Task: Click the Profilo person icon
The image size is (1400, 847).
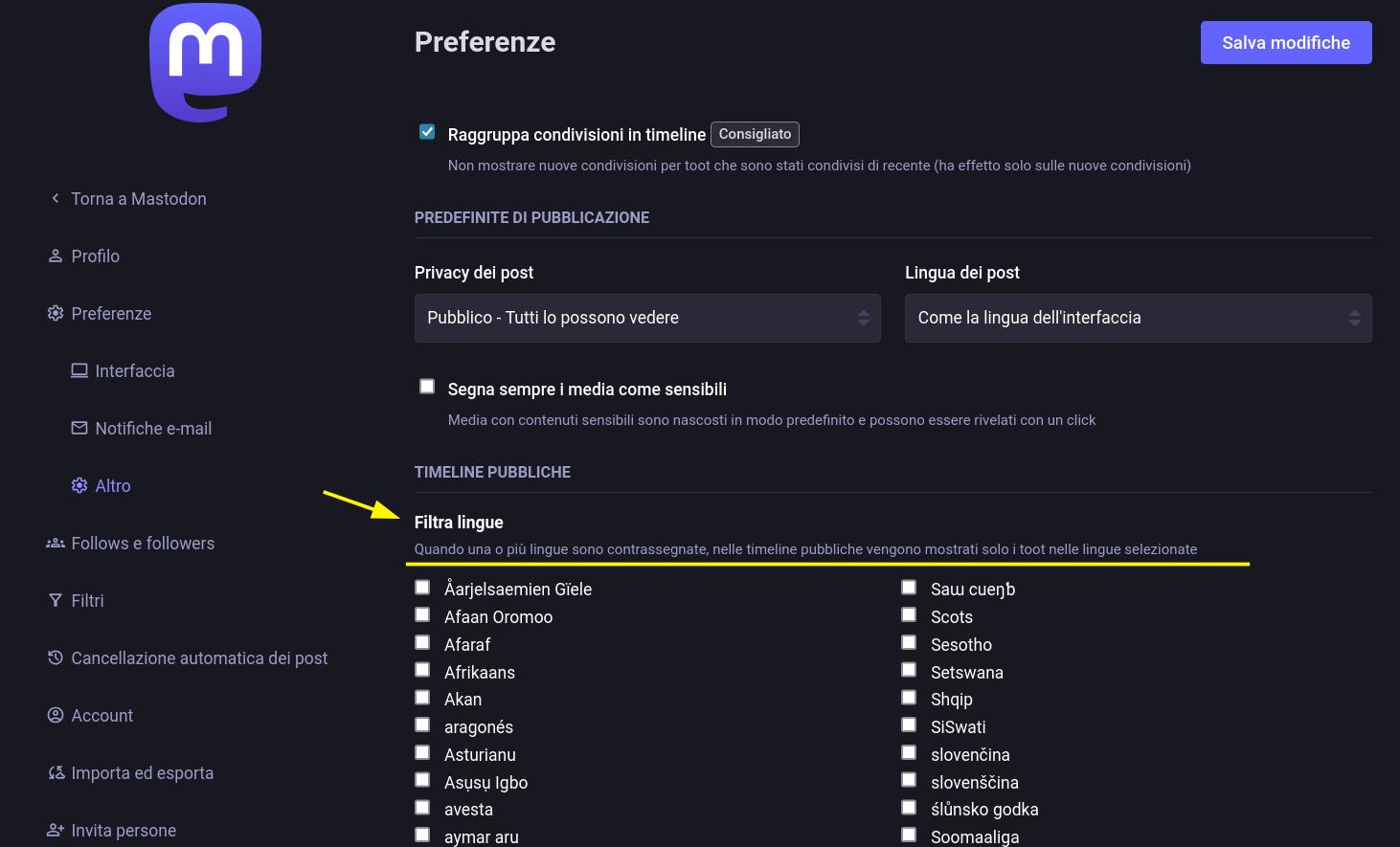Action: click(x=56, y=256)
